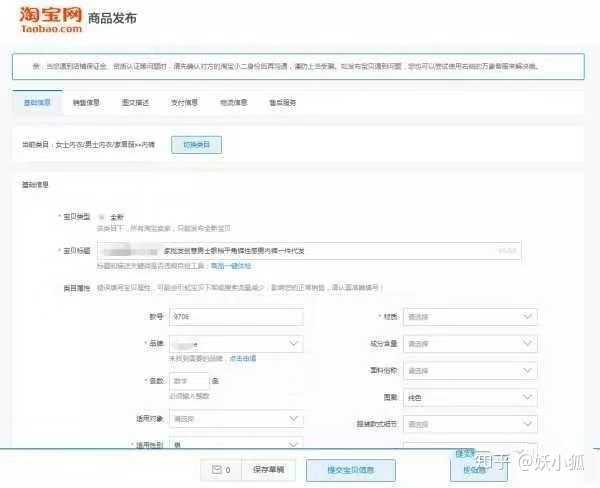
Task: Open the 图案 dropdown showing 纯色
Action: tap(469, 397)
